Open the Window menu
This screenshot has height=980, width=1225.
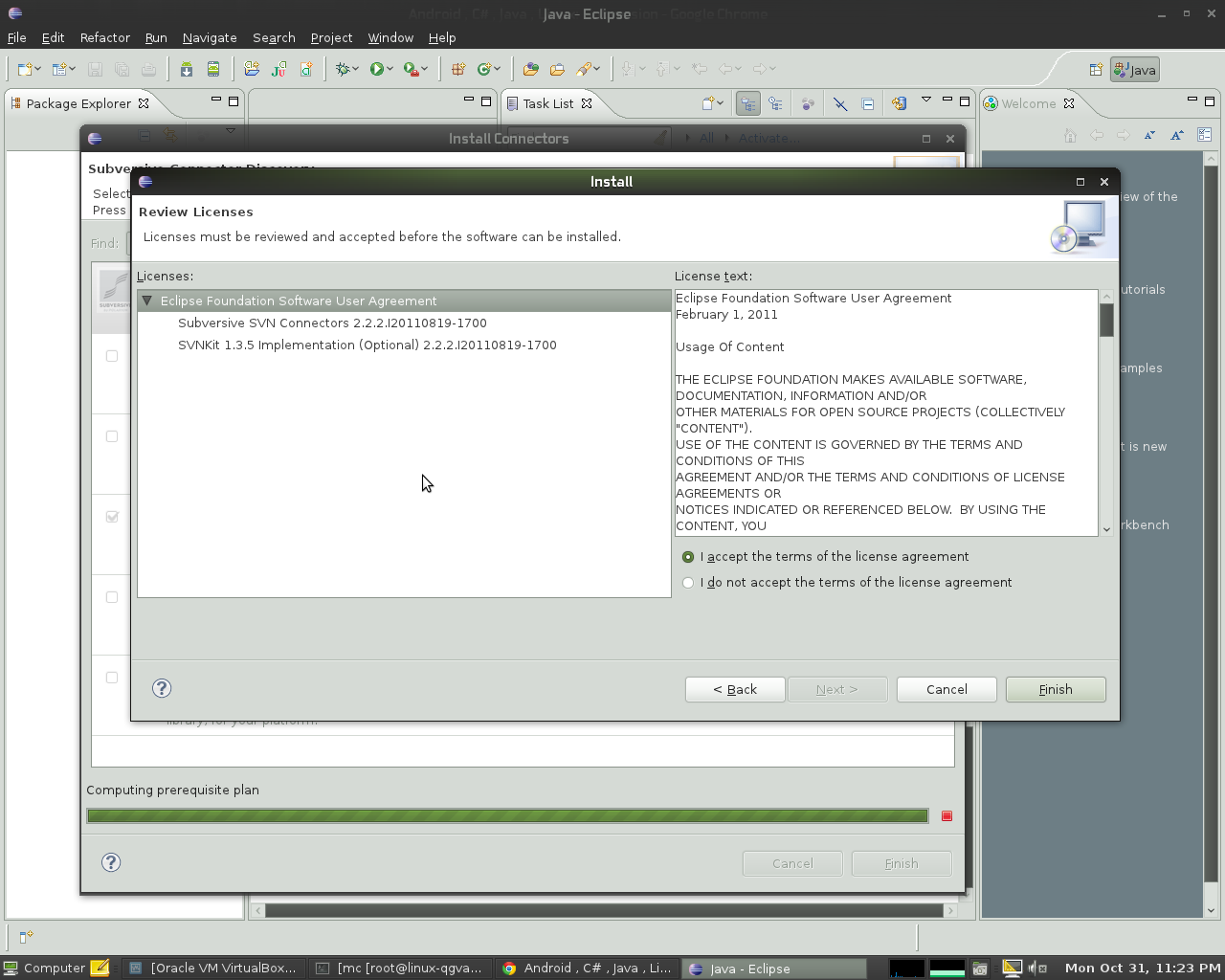[x=390, y=37]
